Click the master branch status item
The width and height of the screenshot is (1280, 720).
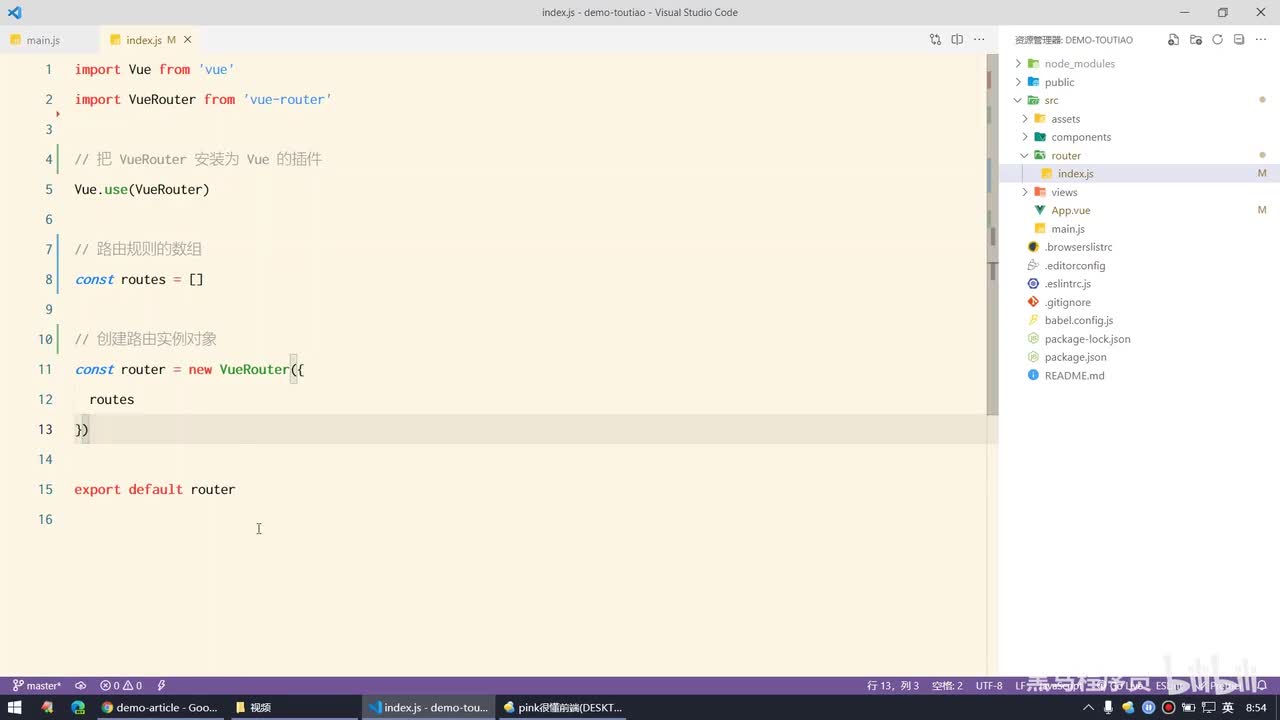pyautogui.click(x=37, y=686)
